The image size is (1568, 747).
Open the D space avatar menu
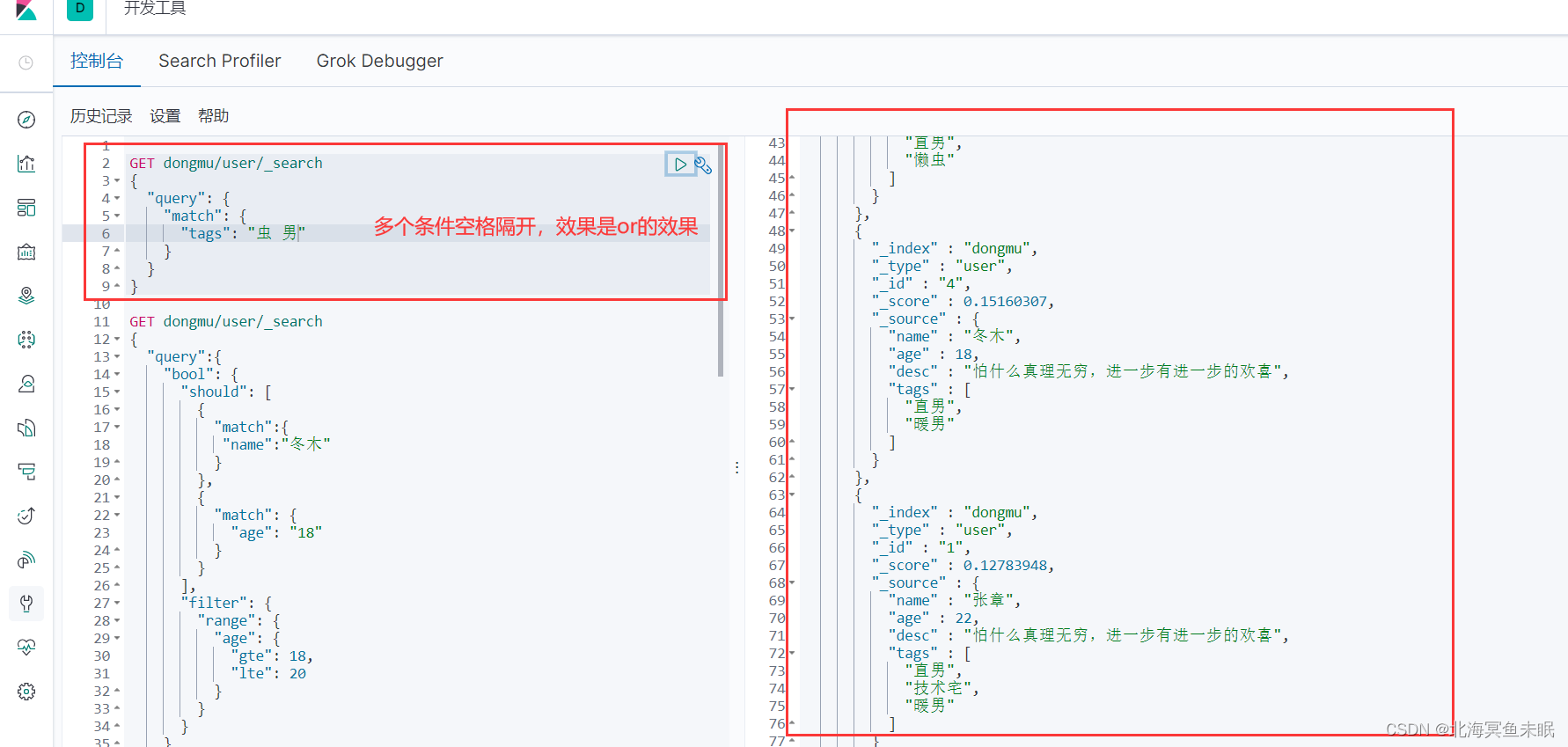[80, 9]
